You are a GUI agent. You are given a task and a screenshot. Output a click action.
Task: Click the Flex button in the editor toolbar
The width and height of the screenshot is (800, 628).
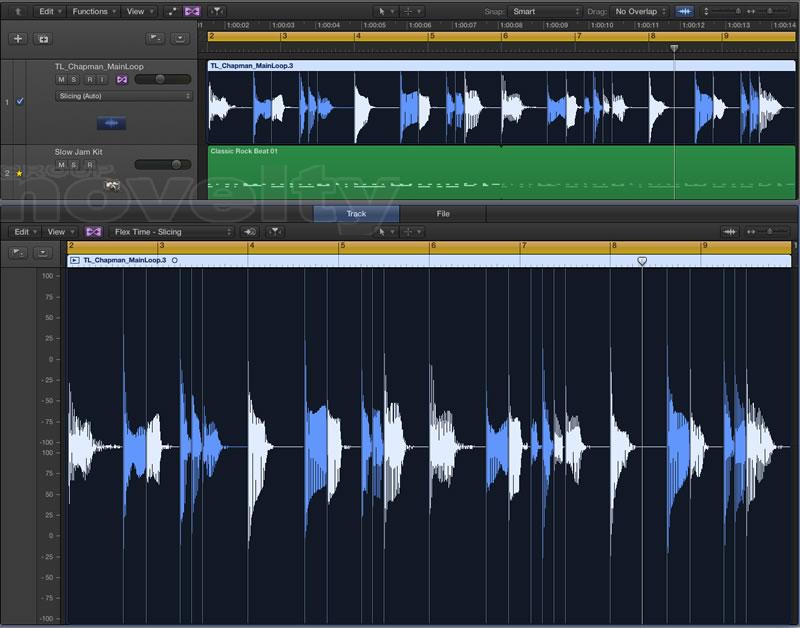(x=93, y=231)
